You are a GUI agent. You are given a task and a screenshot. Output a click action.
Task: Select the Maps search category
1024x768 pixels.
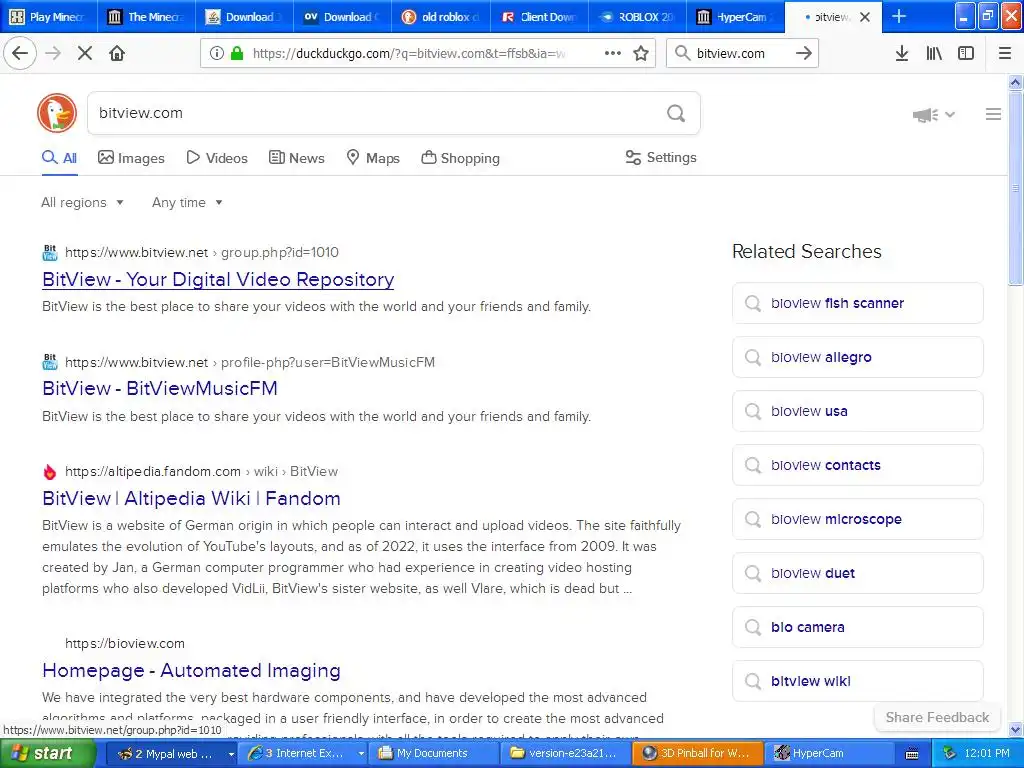(x=373, y=158)
